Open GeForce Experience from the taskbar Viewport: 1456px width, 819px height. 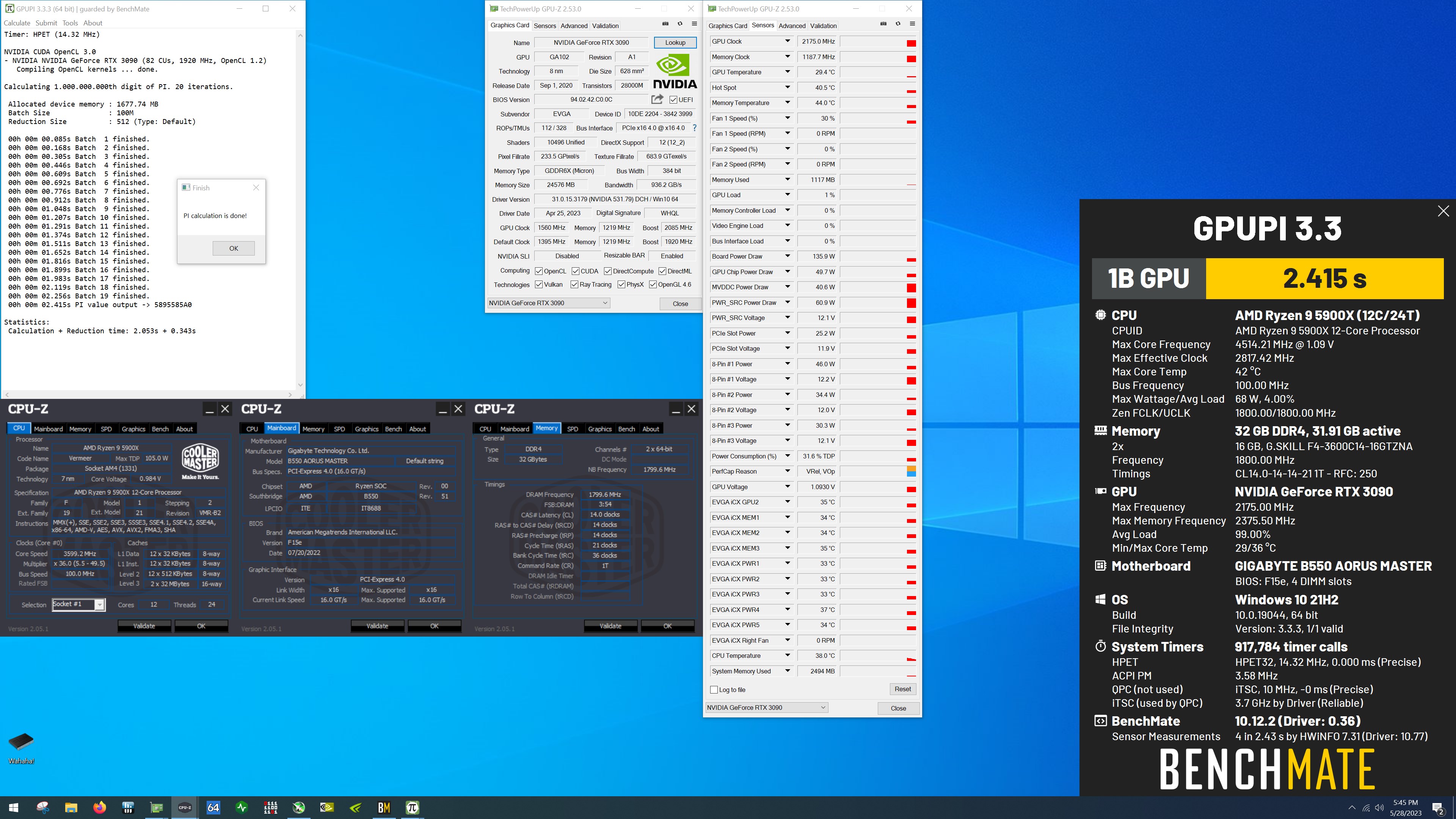coord(356,807)
